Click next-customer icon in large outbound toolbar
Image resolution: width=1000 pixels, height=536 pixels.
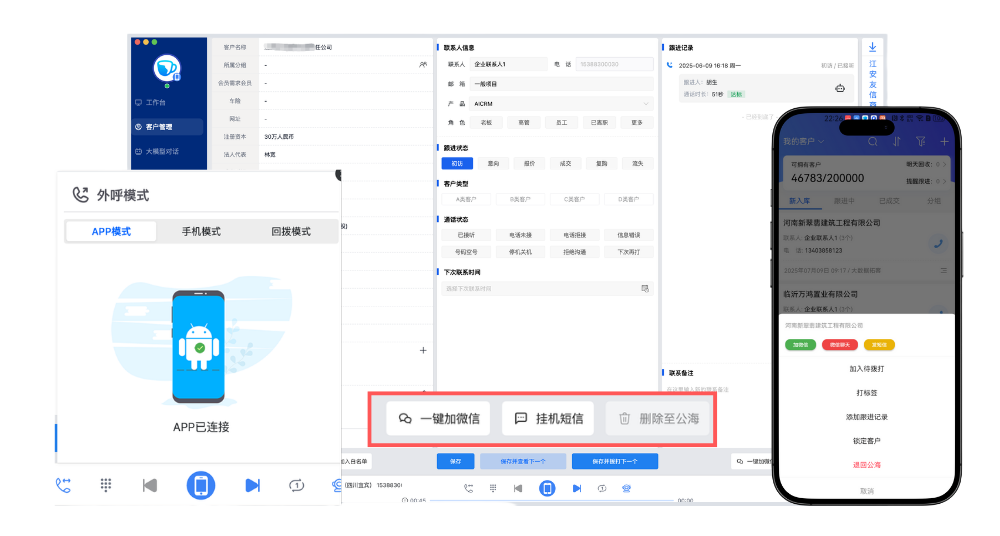pos(253,486)
